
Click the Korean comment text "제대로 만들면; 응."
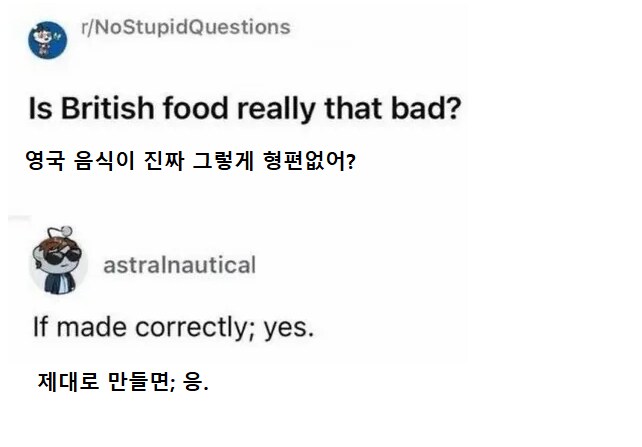point(123,381)
